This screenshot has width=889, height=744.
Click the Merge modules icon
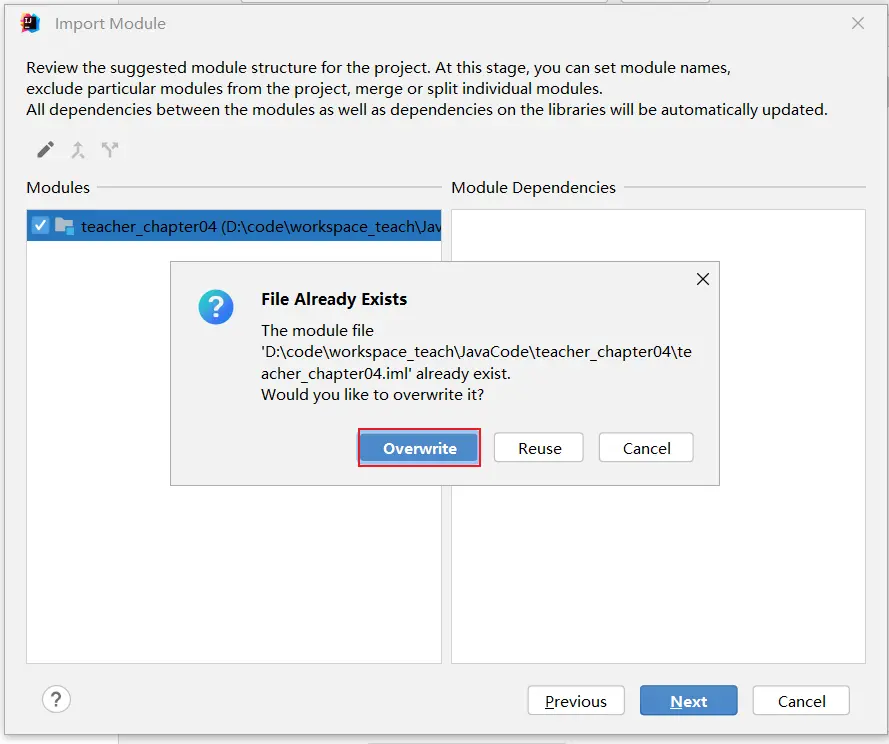[x=78, y=150]
